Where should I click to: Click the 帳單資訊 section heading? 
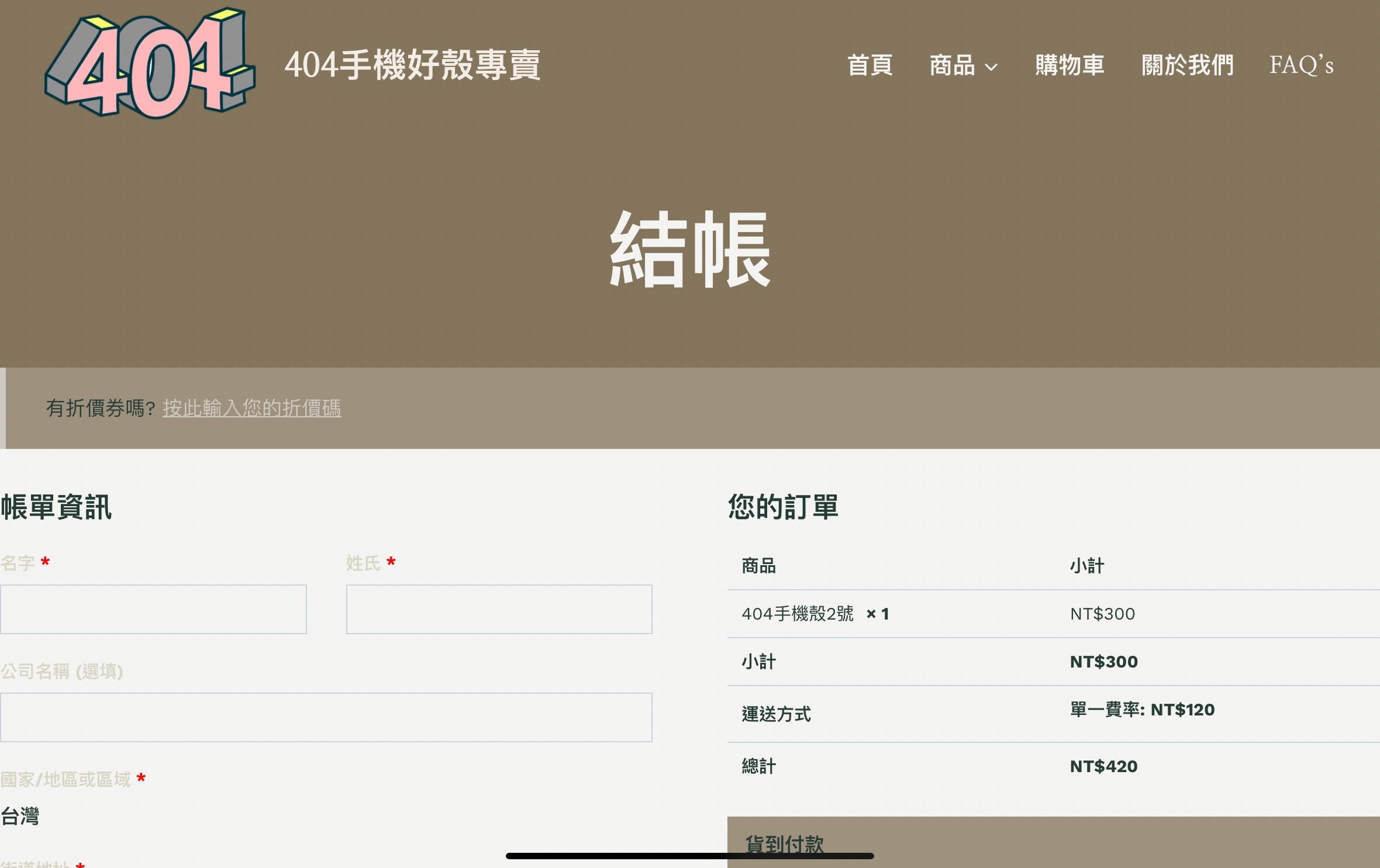coord(56,507)
